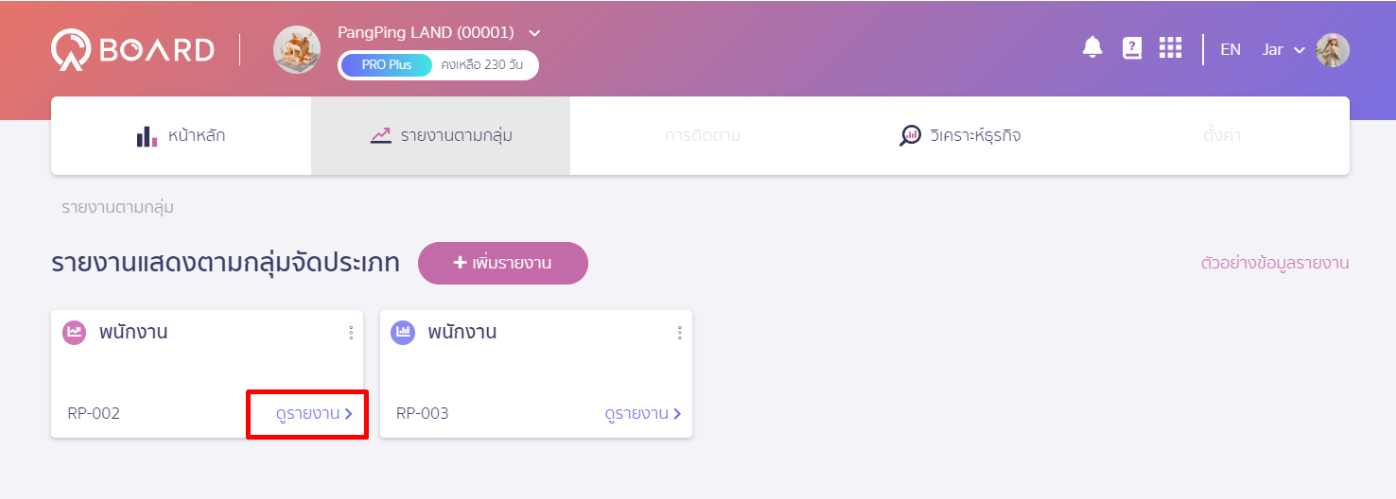
Task: Click the user profile avatar picture
Action: click(x=1333, y=50)
